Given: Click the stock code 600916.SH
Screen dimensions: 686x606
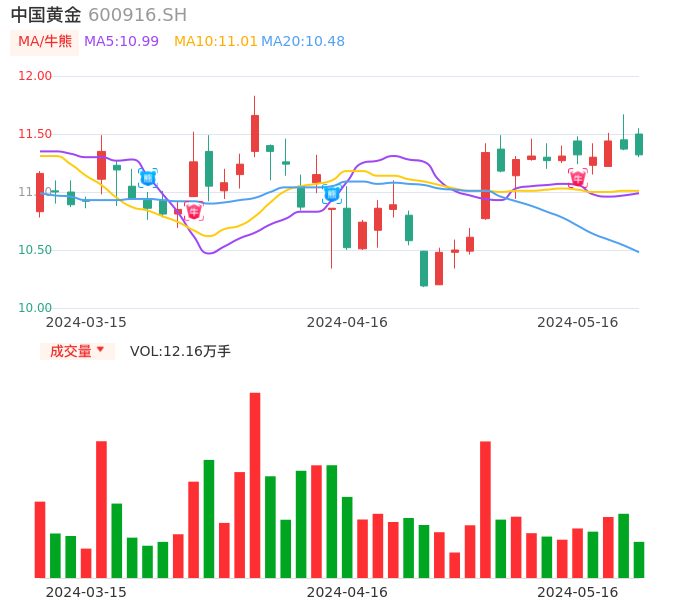Looking at the screenshot, I should [x=137, y=15].
